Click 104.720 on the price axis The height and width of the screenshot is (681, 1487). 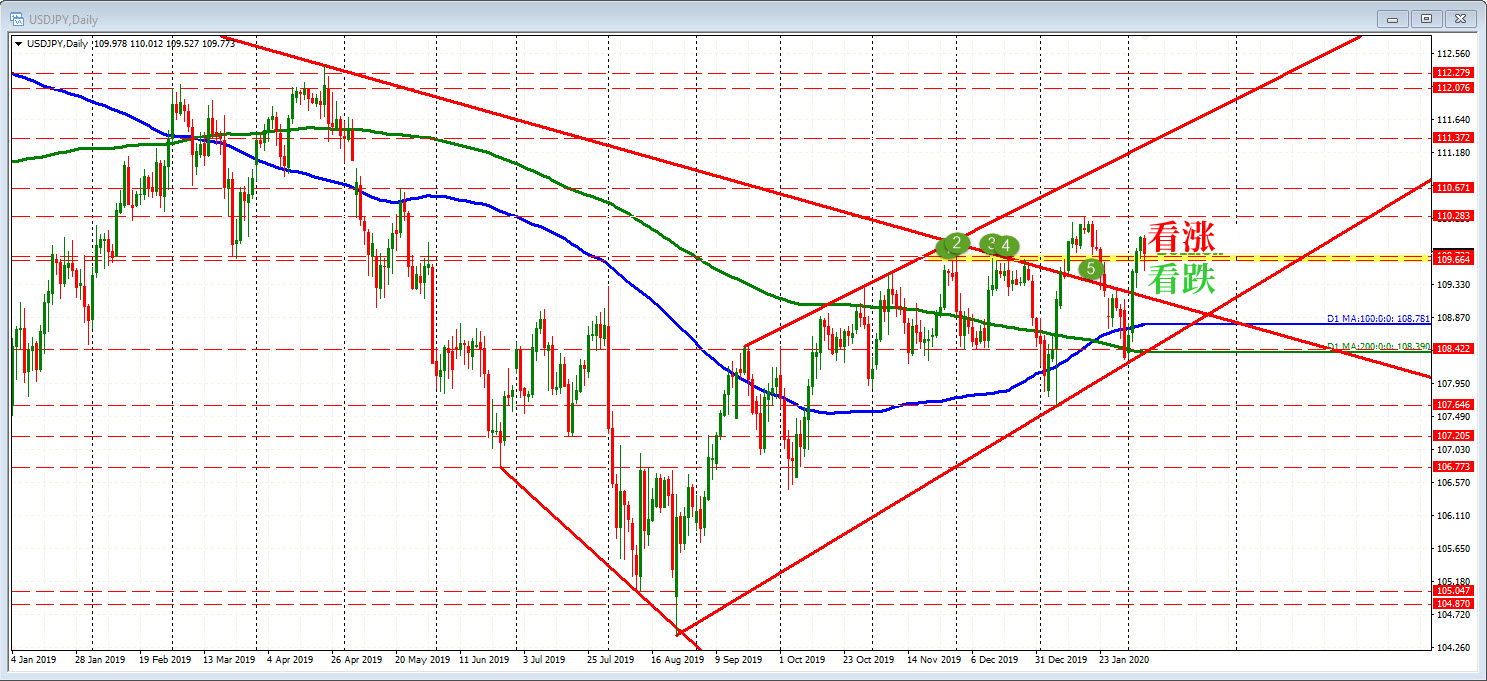[x=1453, y=615]
